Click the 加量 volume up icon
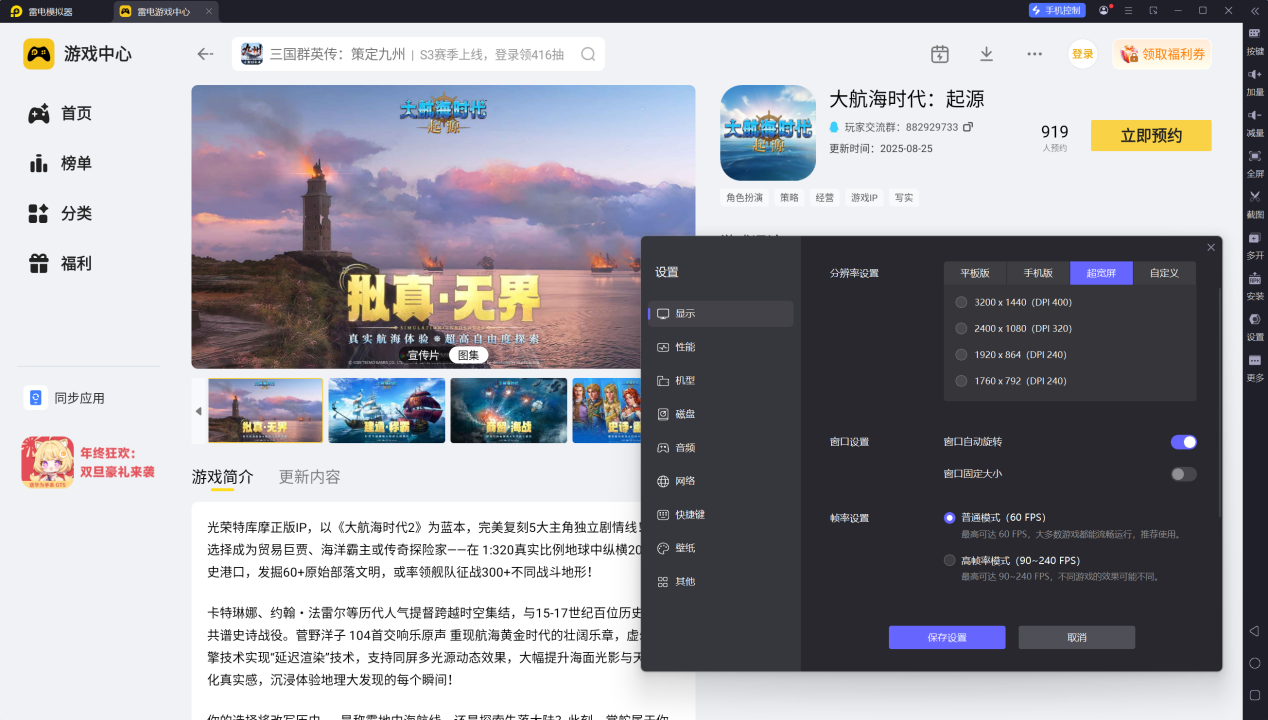The width and height of the screenshot is (1268, 720). [x=1254, y=76]
